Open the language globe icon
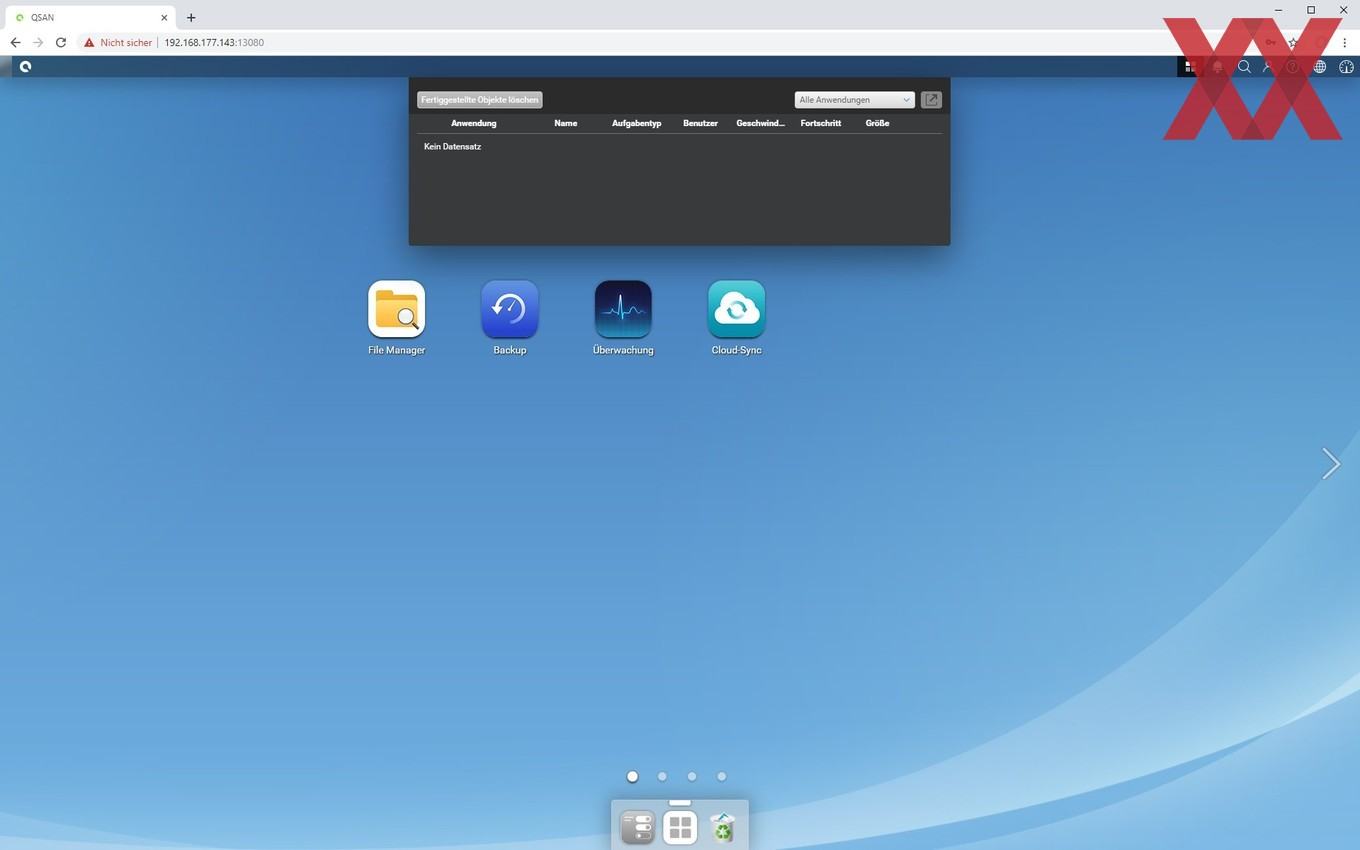1360x850 pixels. [x=1320, y=67]
